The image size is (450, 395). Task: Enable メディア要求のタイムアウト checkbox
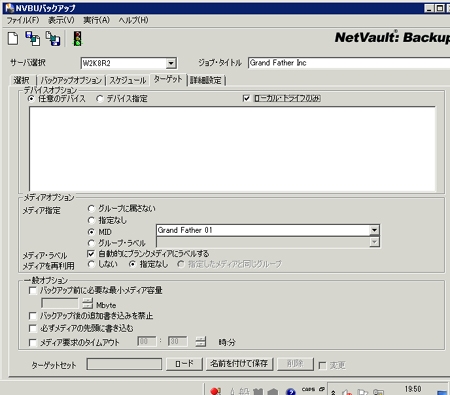pyautogui.click(x=33, y=342)
